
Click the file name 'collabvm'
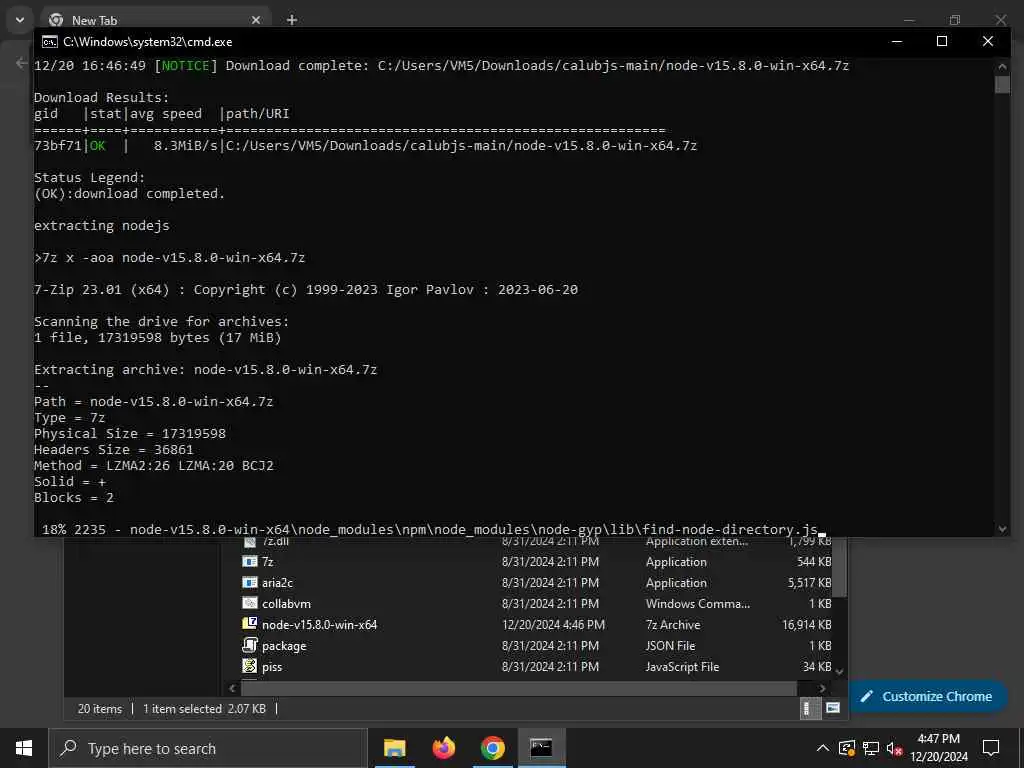pos(286,603)
